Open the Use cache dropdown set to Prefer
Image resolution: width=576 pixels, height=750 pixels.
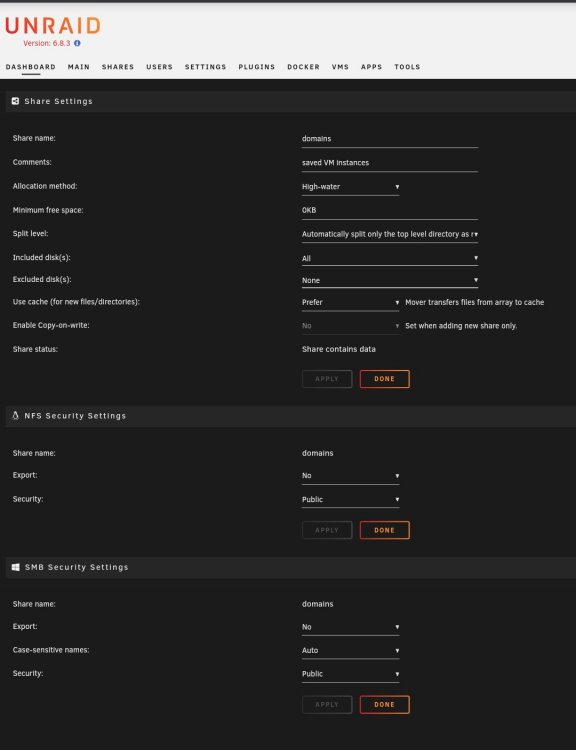point(350,302)
